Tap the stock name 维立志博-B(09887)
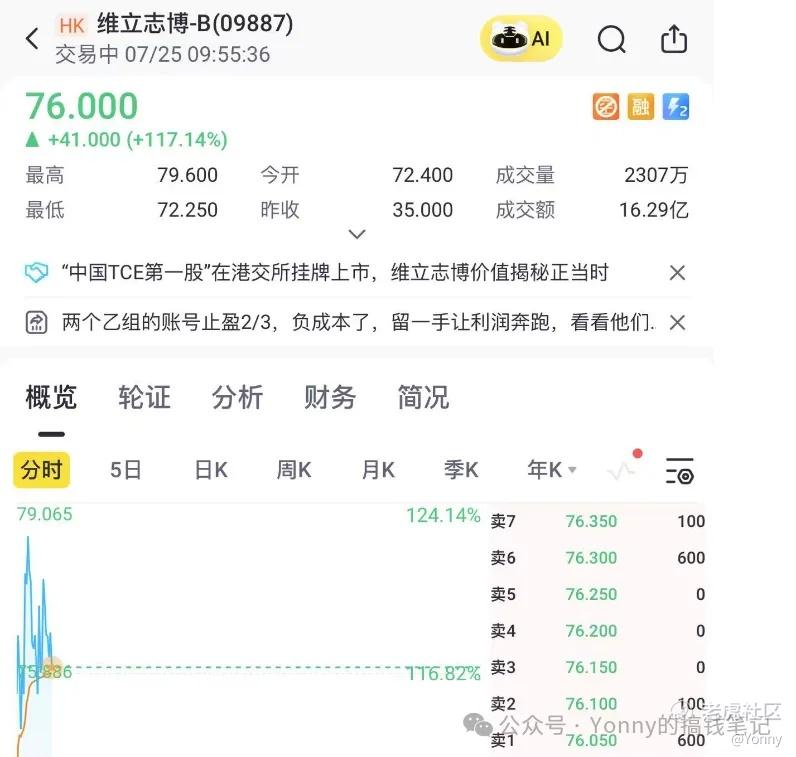The image size is (796, 757). pos(195,23)
